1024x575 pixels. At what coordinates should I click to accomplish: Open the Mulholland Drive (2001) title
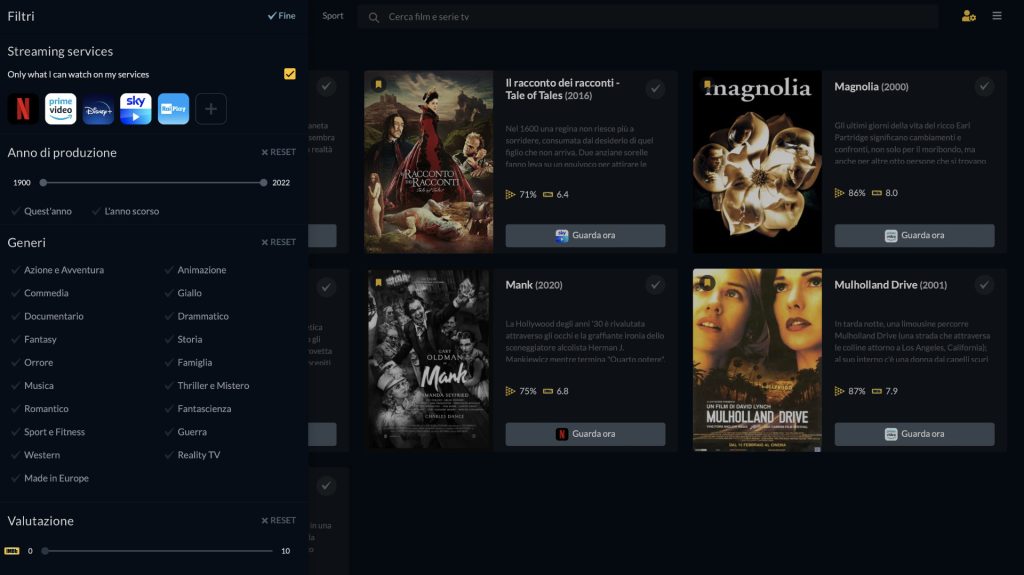click(x=890, y=285)
